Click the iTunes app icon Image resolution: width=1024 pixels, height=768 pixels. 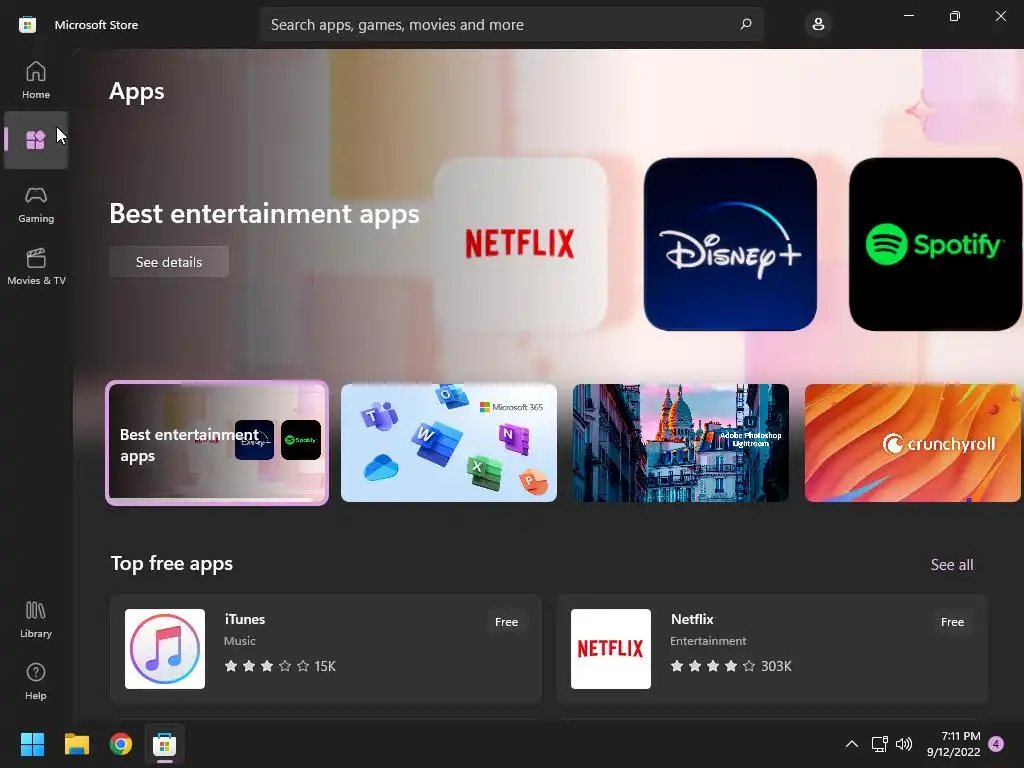[x=165, y=648]
